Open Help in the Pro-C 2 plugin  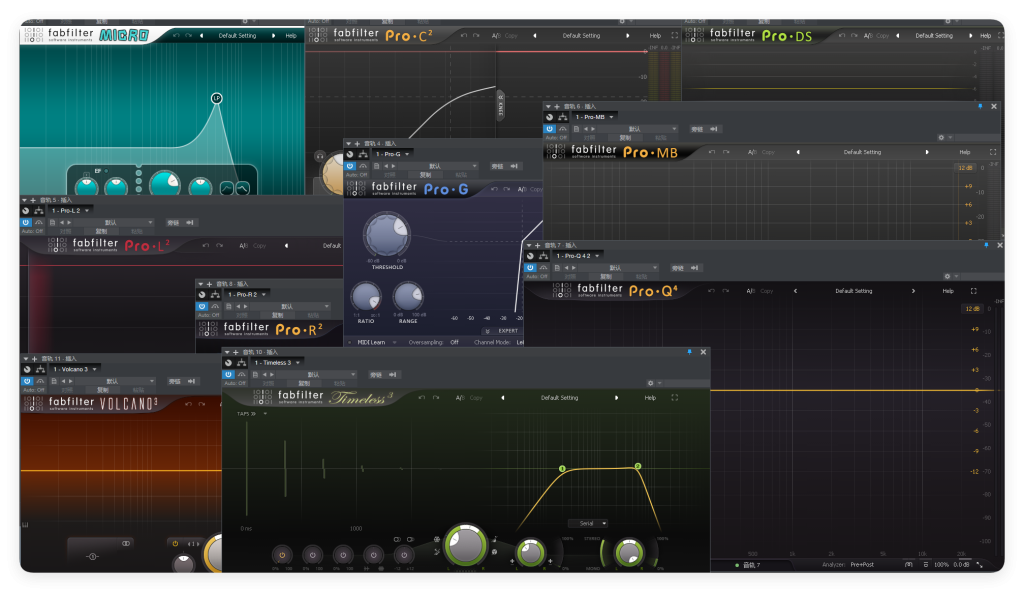pos(655,36)
